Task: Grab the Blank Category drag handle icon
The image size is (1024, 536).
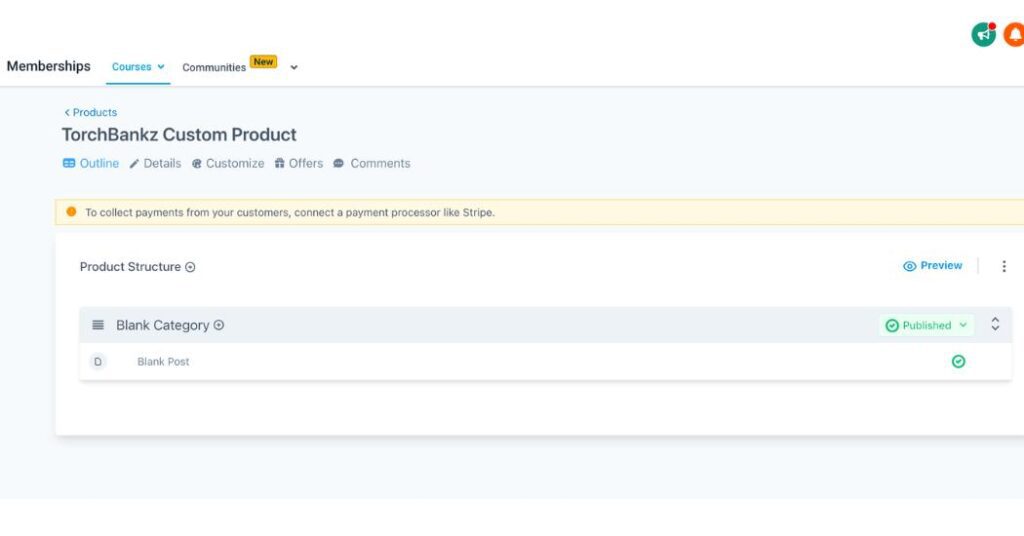Action: coord(98,325)
